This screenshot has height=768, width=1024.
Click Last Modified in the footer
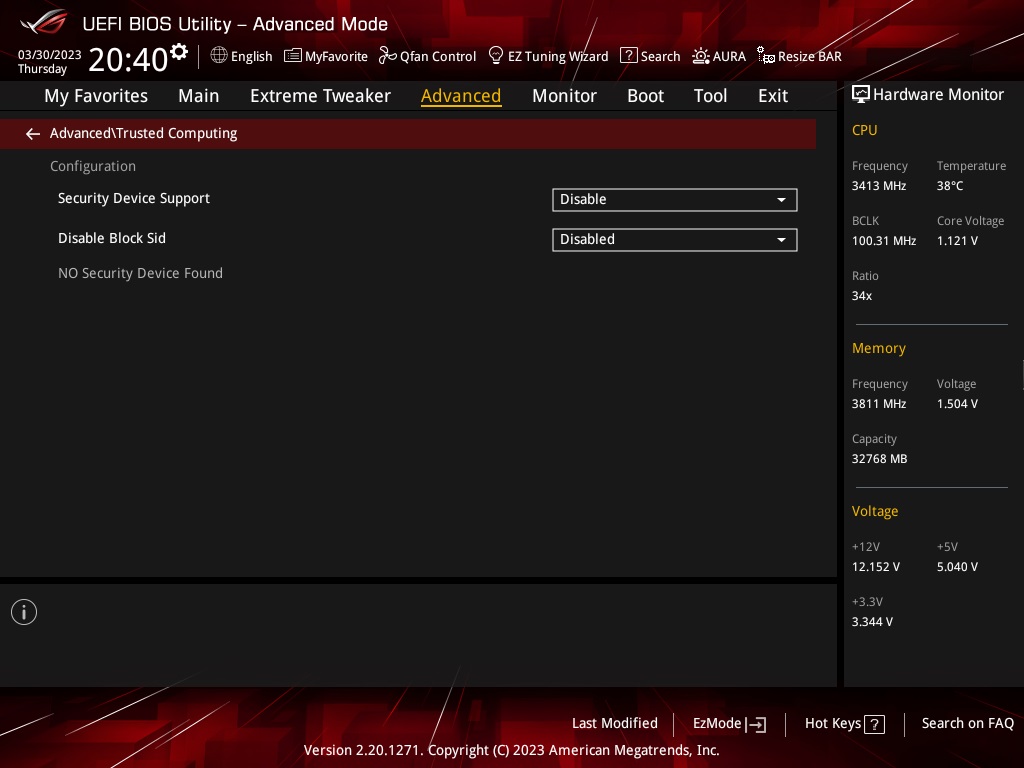[x=615, y=724]
